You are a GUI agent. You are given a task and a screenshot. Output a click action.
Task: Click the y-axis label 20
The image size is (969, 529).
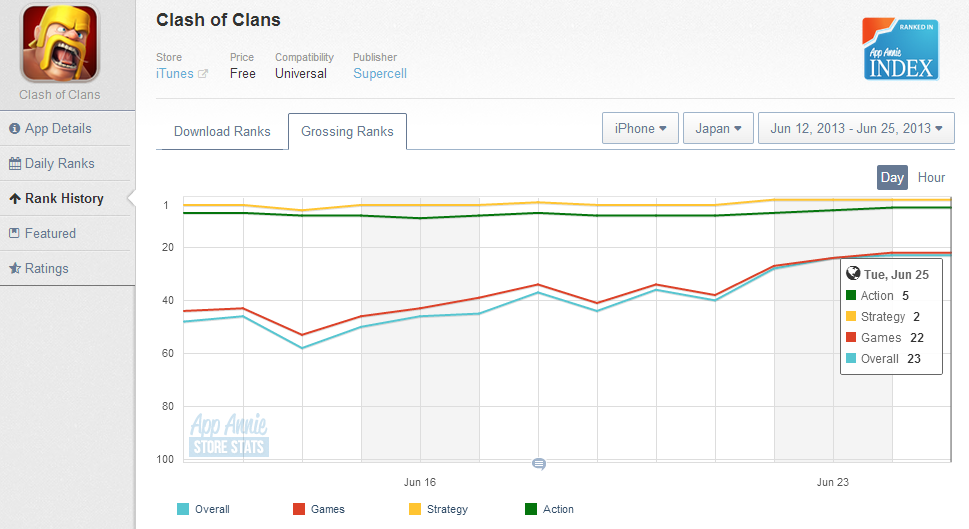tap(167, 247)
